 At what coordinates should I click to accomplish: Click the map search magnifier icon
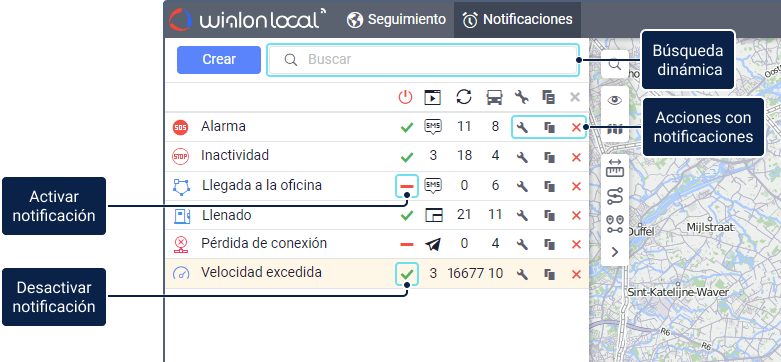(615, 64)
